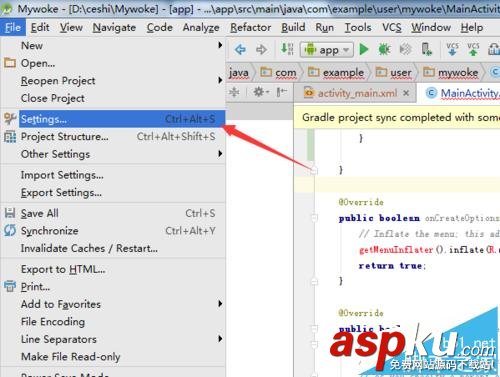Click the scroll-from-source target icon
Viewport: 500px width, 377px height.
tap(234, 92)
